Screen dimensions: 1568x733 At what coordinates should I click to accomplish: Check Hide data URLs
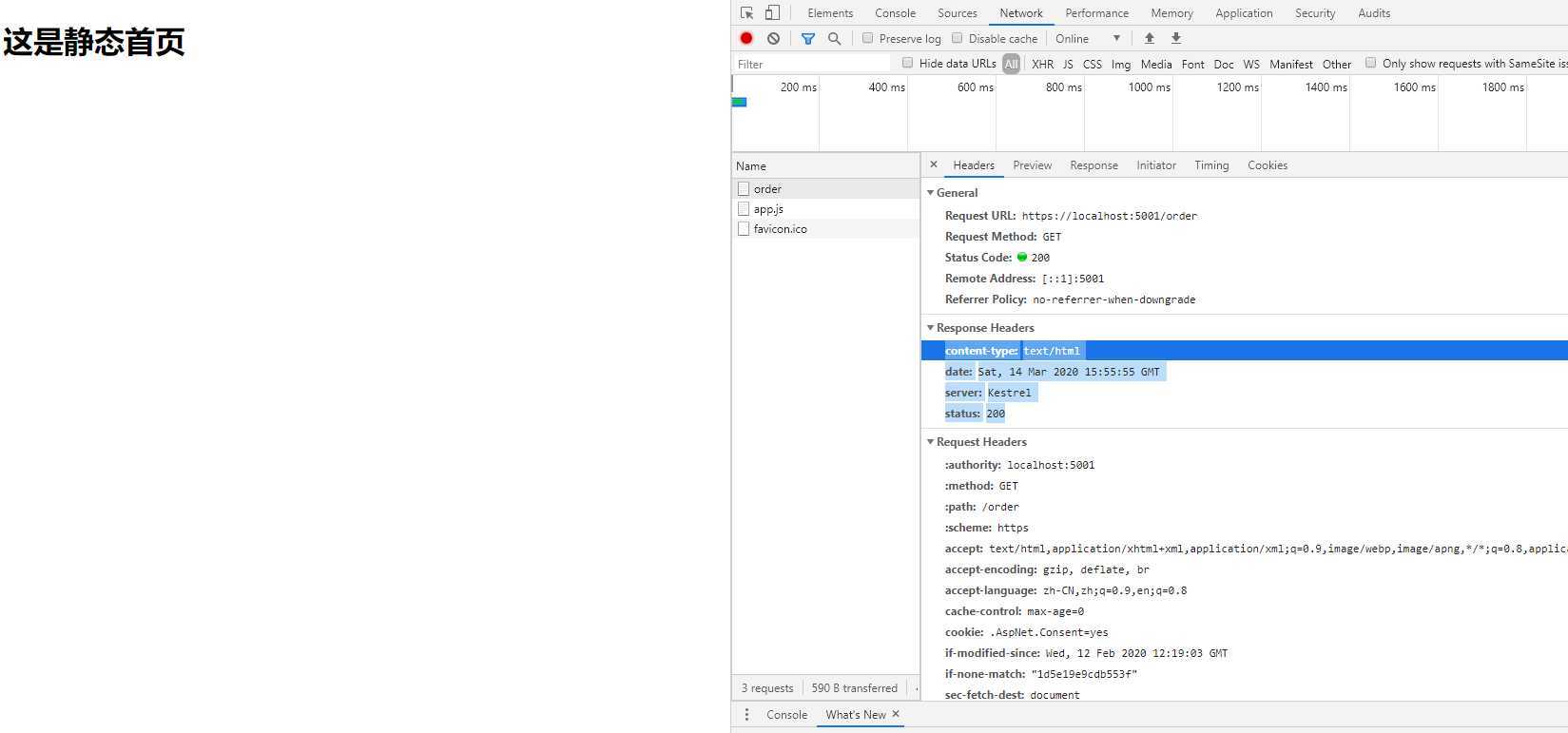907,63
